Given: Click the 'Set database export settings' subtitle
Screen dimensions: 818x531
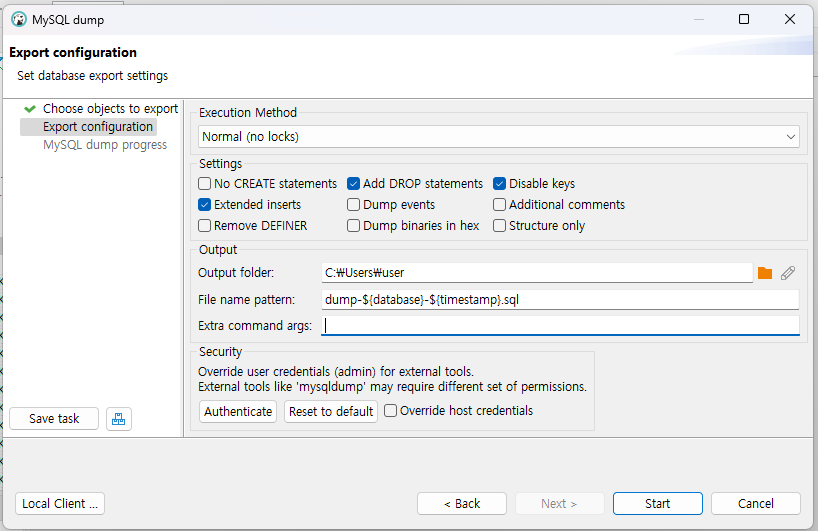Looking at the screenshot, I should pyautogui.click(x=92, y=76).
